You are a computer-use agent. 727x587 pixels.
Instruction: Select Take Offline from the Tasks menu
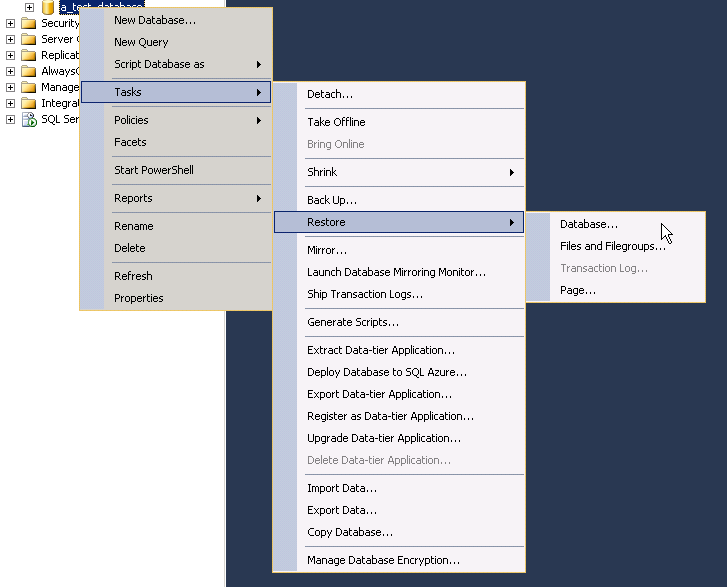coord(336,122)
